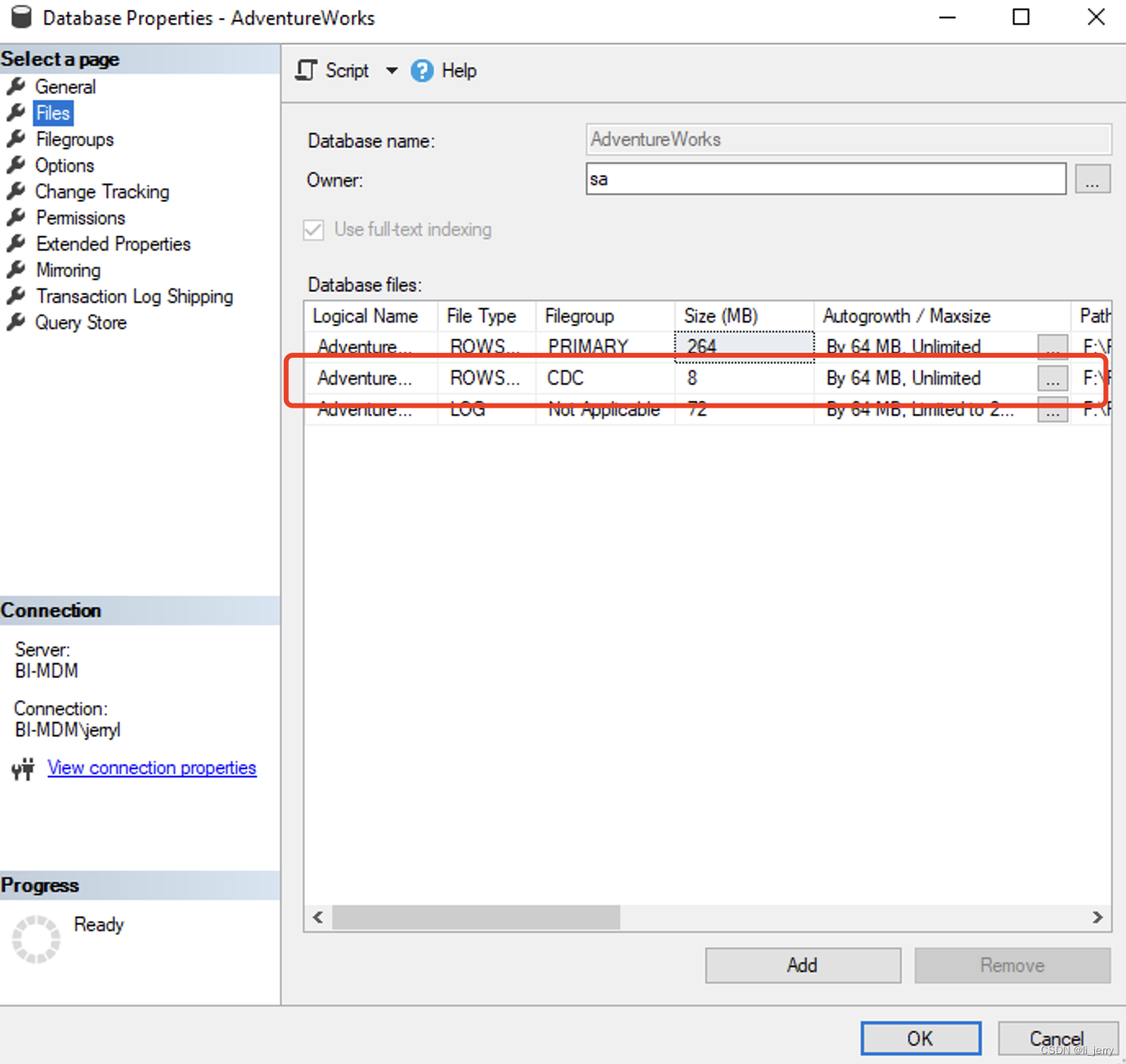Click the Files page wrench icon
The height and width of the screenshot is (1064, 1126).
pos(16,112)
